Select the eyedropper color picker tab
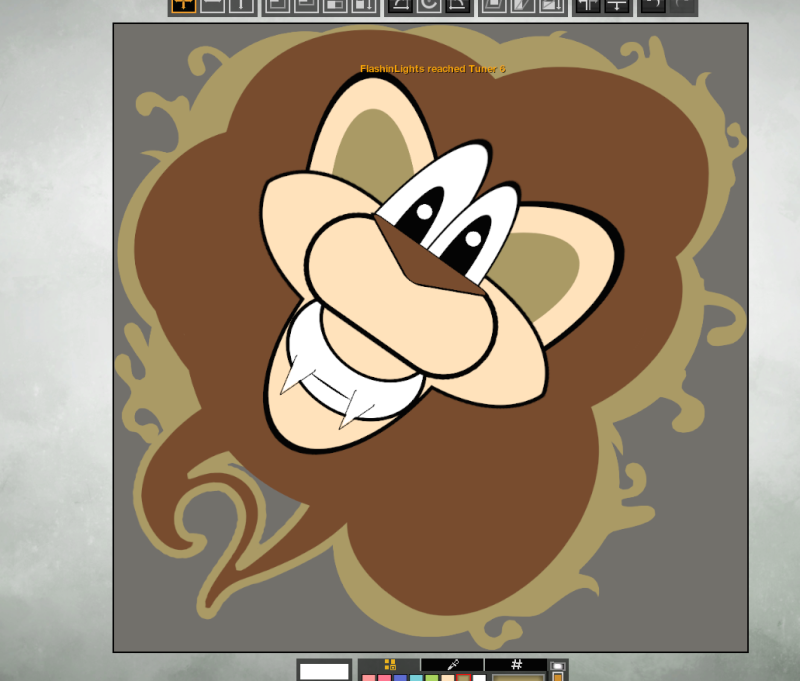 pyautogui.click(x=452, y=664)
